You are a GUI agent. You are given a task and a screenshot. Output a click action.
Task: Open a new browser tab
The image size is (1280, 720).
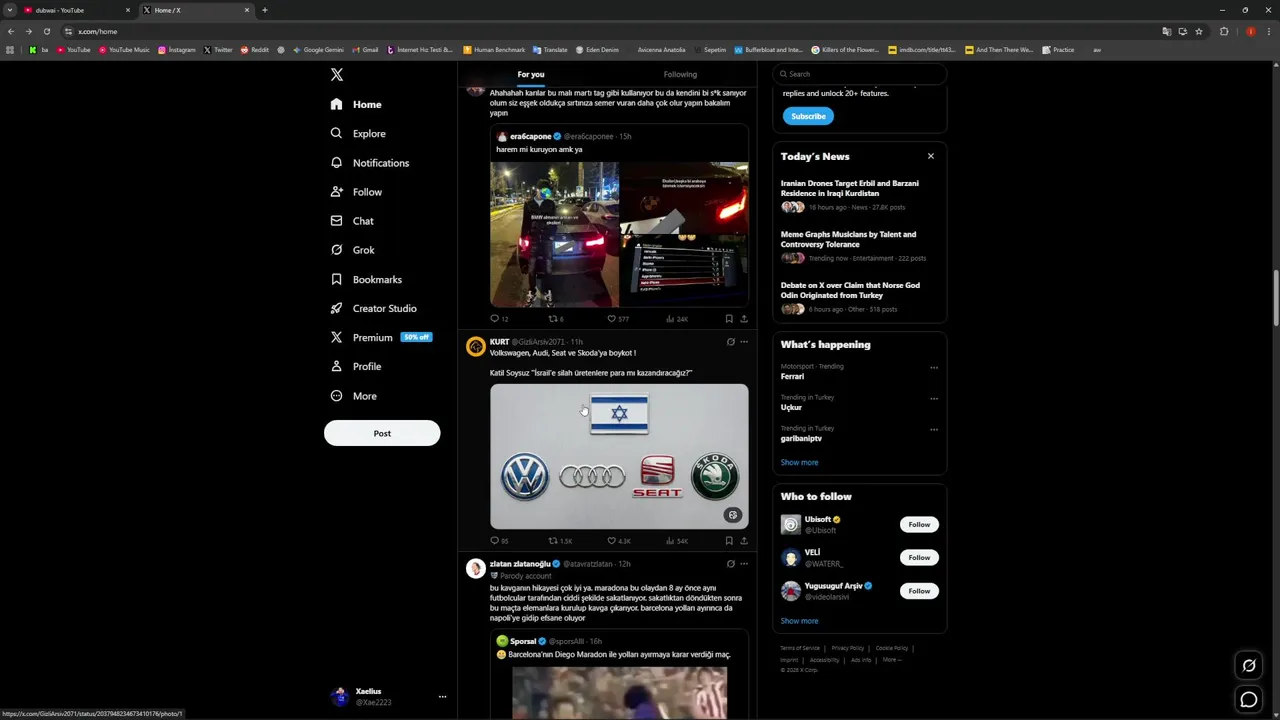265,10
